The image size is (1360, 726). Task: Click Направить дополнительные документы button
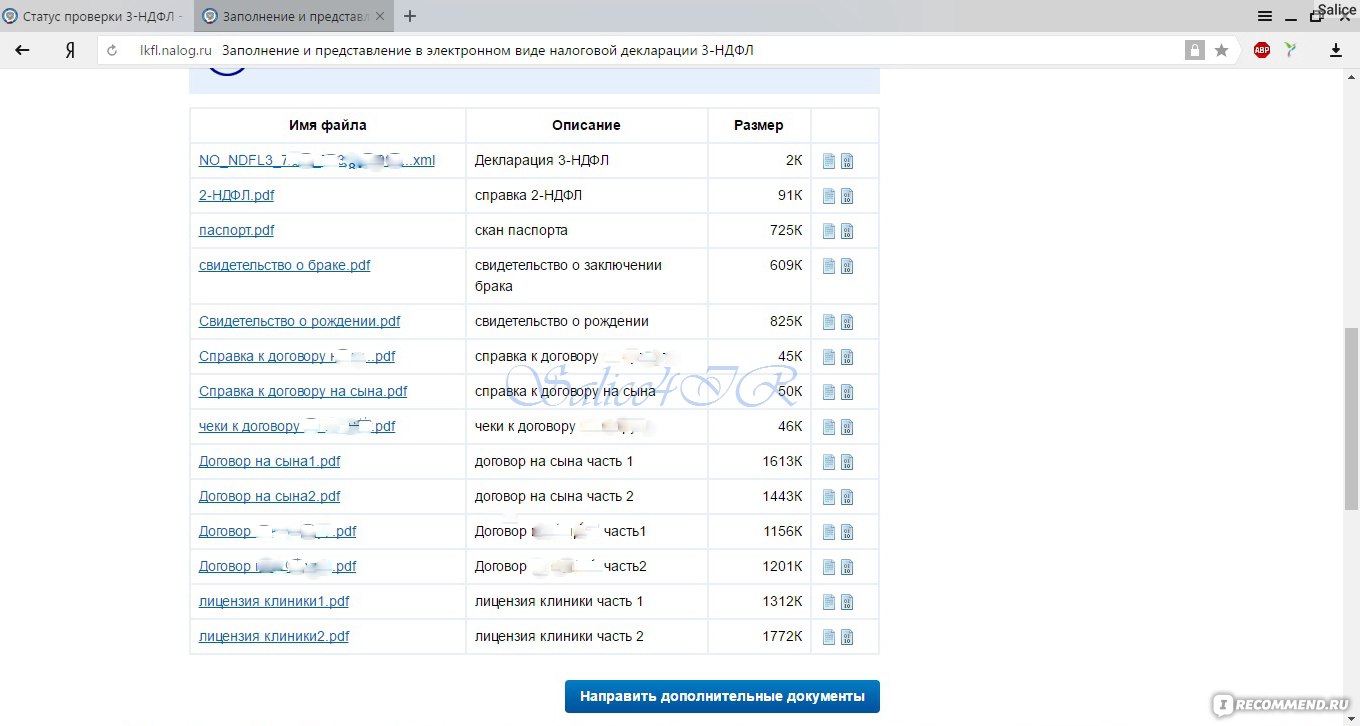click(x=722, y=696)
